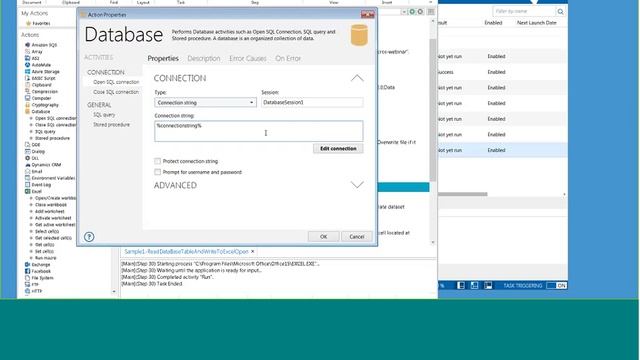
Task: Click the task list horizontal scrollbar
Action: click(462, 194)
